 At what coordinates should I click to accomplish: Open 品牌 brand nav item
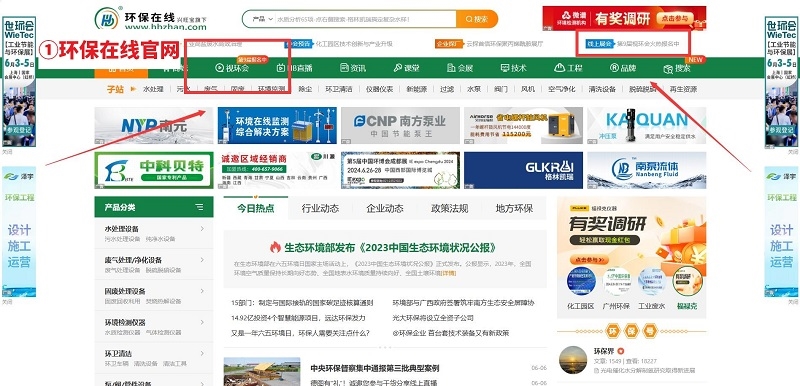(623, 68)
